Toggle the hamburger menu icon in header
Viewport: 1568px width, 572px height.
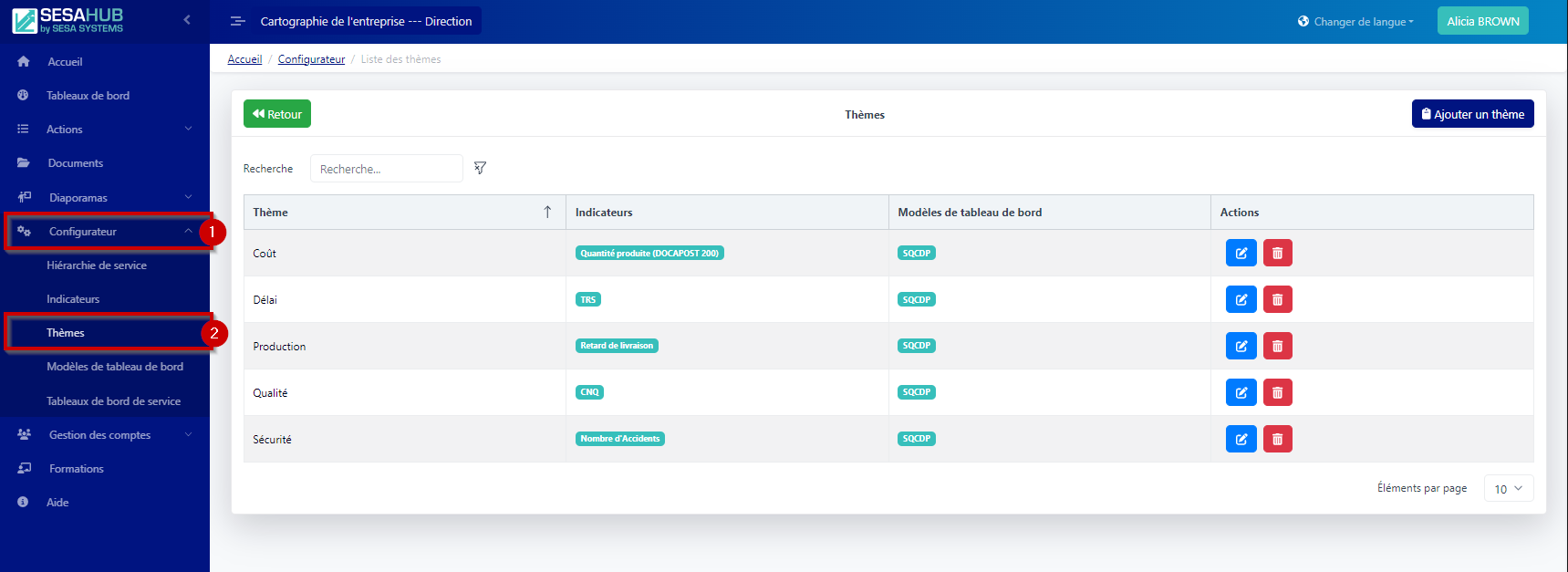(x=237, y=21)
